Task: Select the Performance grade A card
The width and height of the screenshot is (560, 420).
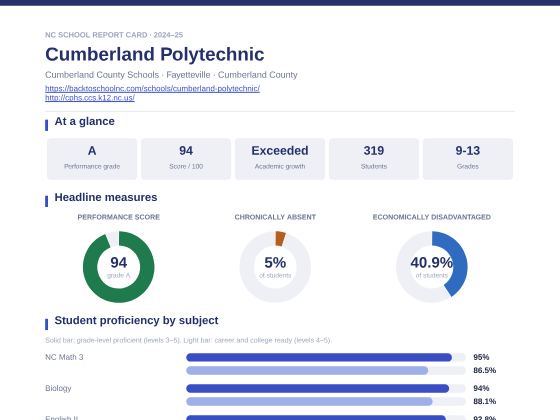Action: point(92,159)
